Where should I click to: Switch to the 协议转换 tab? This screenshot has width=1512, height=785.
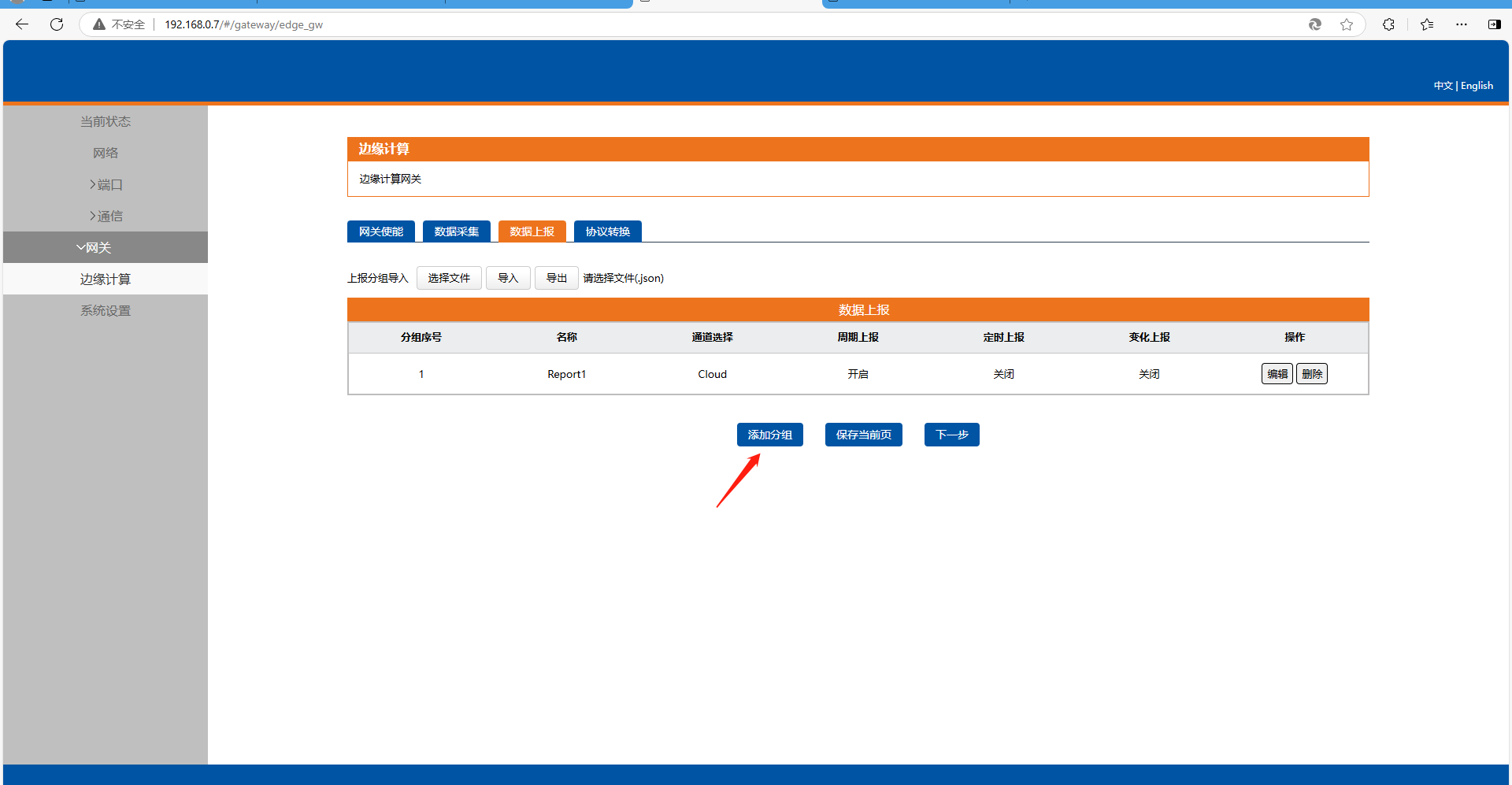608,231
